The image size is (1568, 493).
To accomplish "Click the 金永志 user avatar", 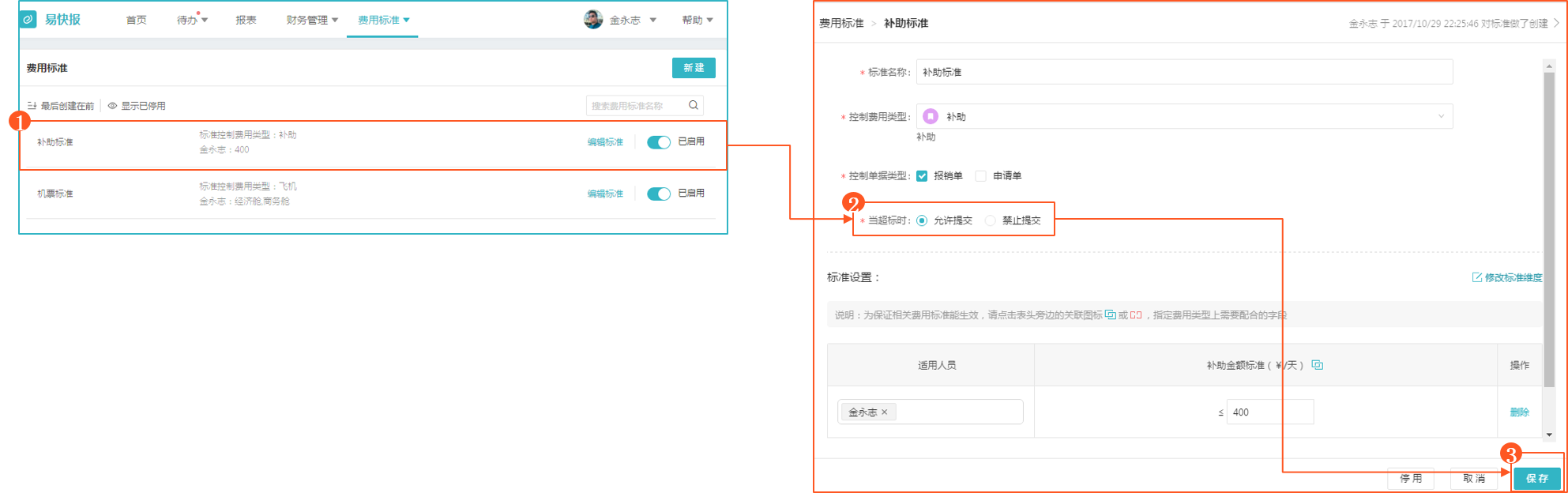I will point(593,20).
